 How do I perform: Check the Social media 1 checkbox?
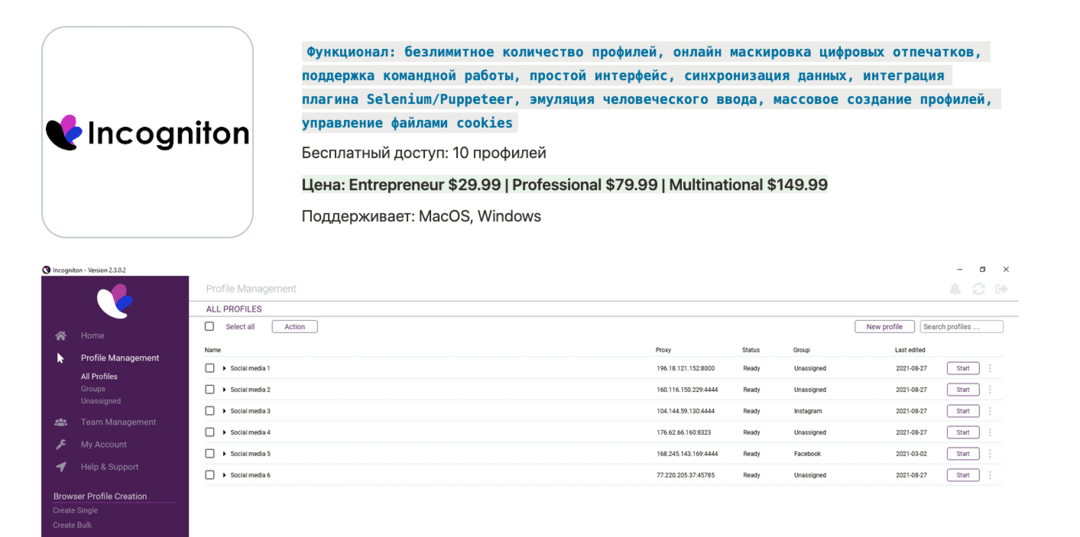pos(209,368)
